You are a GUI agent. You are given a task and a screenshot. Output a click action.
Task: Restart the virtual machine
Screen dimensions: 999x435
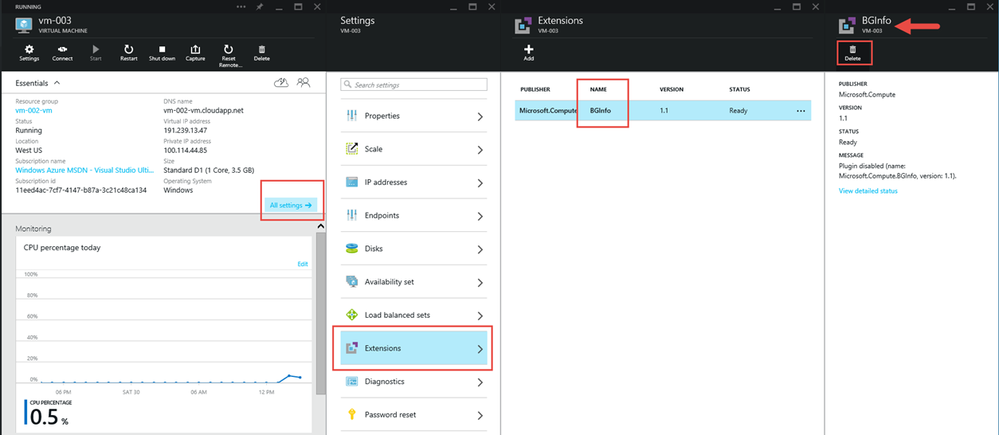pos(129,49)
